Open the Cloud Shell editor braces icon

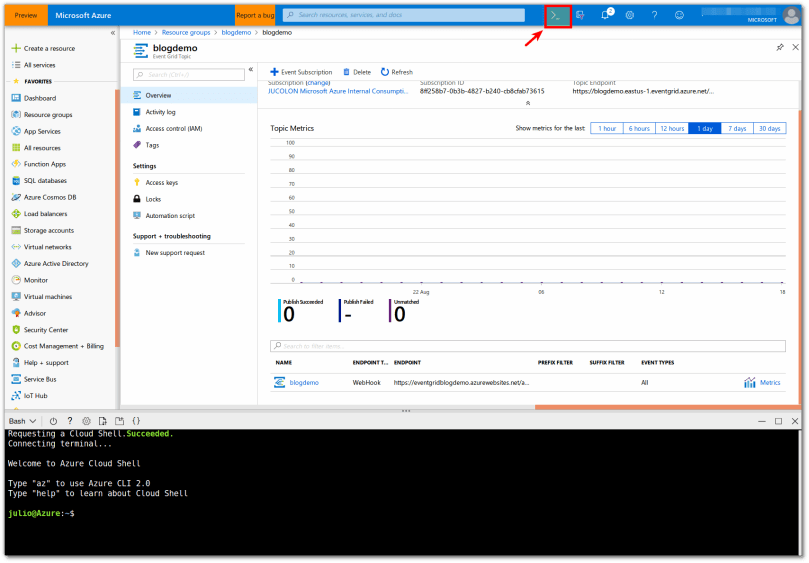pyautogui.click(x=136, y=421)
